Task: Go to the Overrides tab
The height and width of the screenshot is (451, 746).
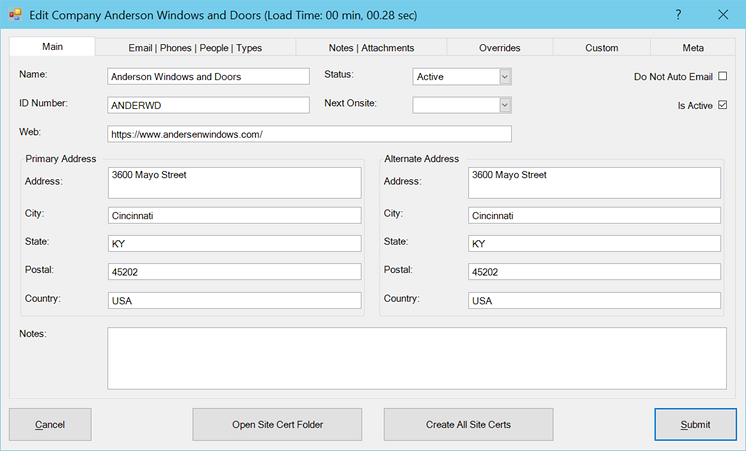Action: click(500, 48)
